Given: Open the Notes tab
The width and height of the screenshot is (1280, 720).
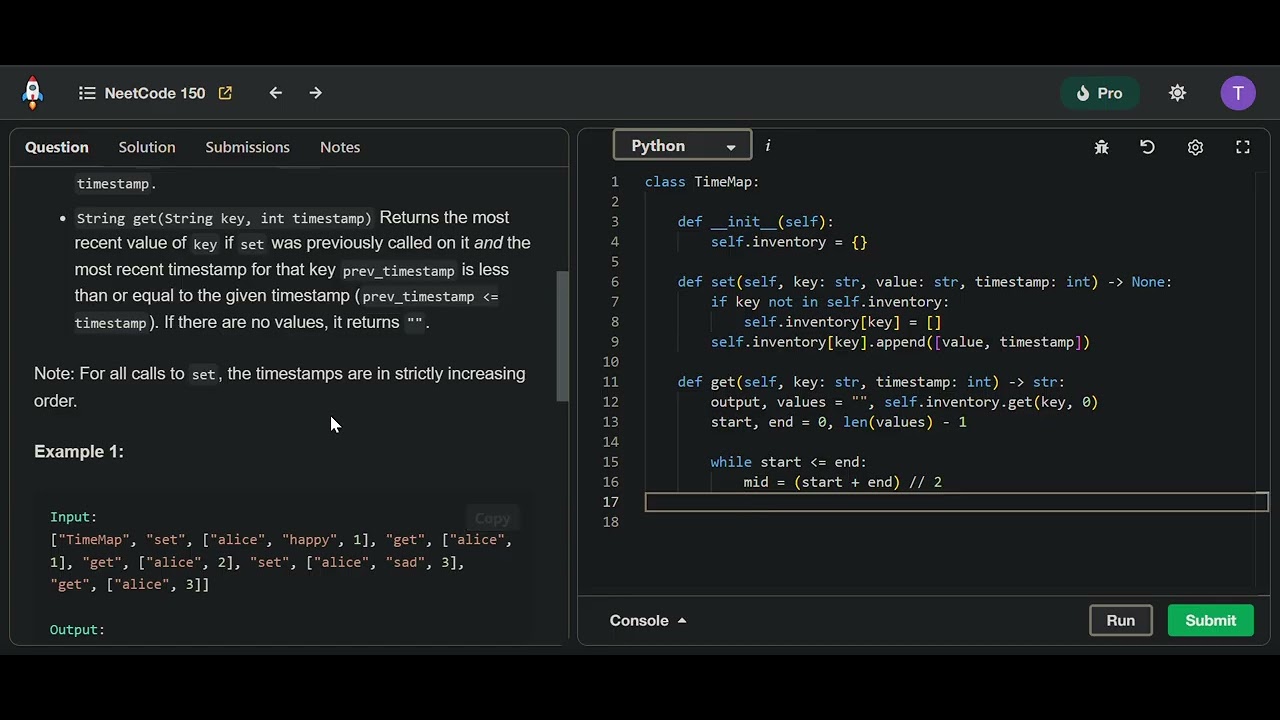Looking at the screenshot, I should click(x=340, y=147).
